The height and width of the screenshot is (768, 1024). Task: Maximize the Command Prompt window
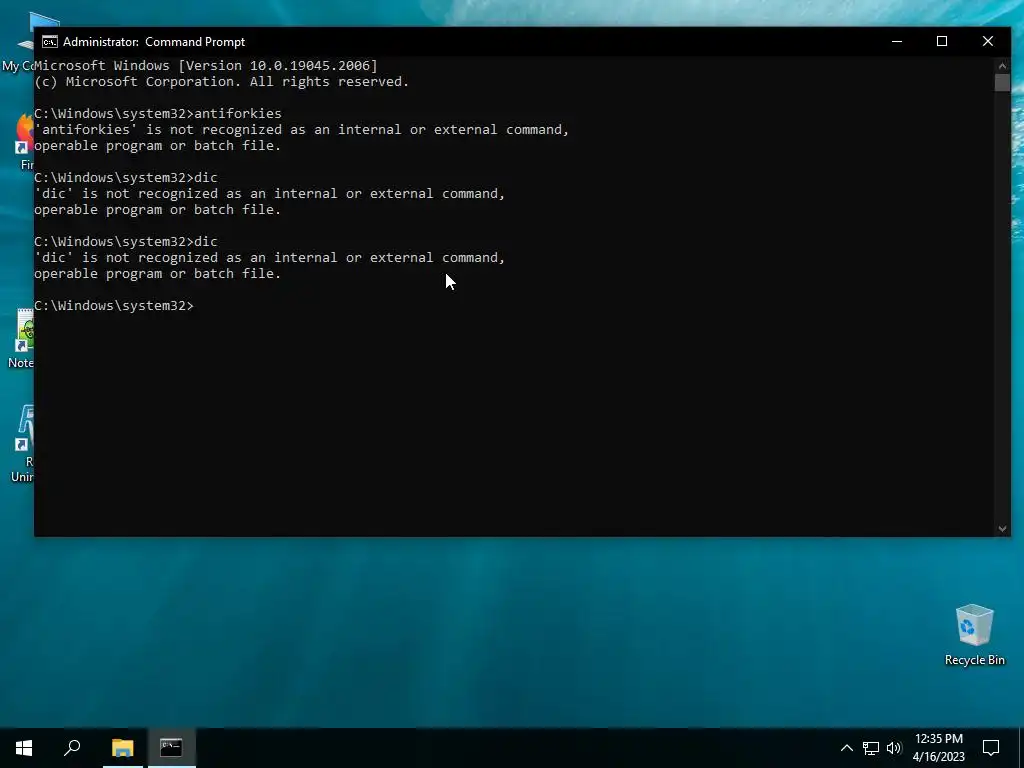942,41
